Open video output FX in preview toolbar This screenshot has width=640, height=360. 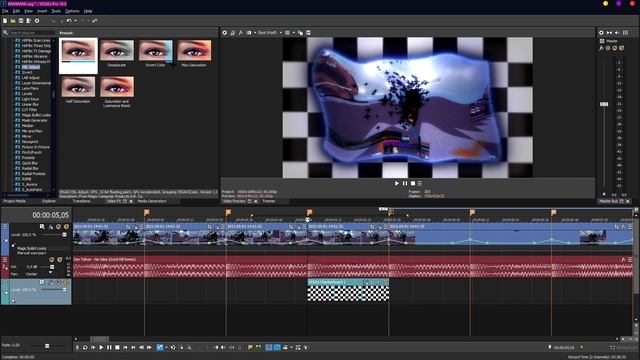point(240,33)
